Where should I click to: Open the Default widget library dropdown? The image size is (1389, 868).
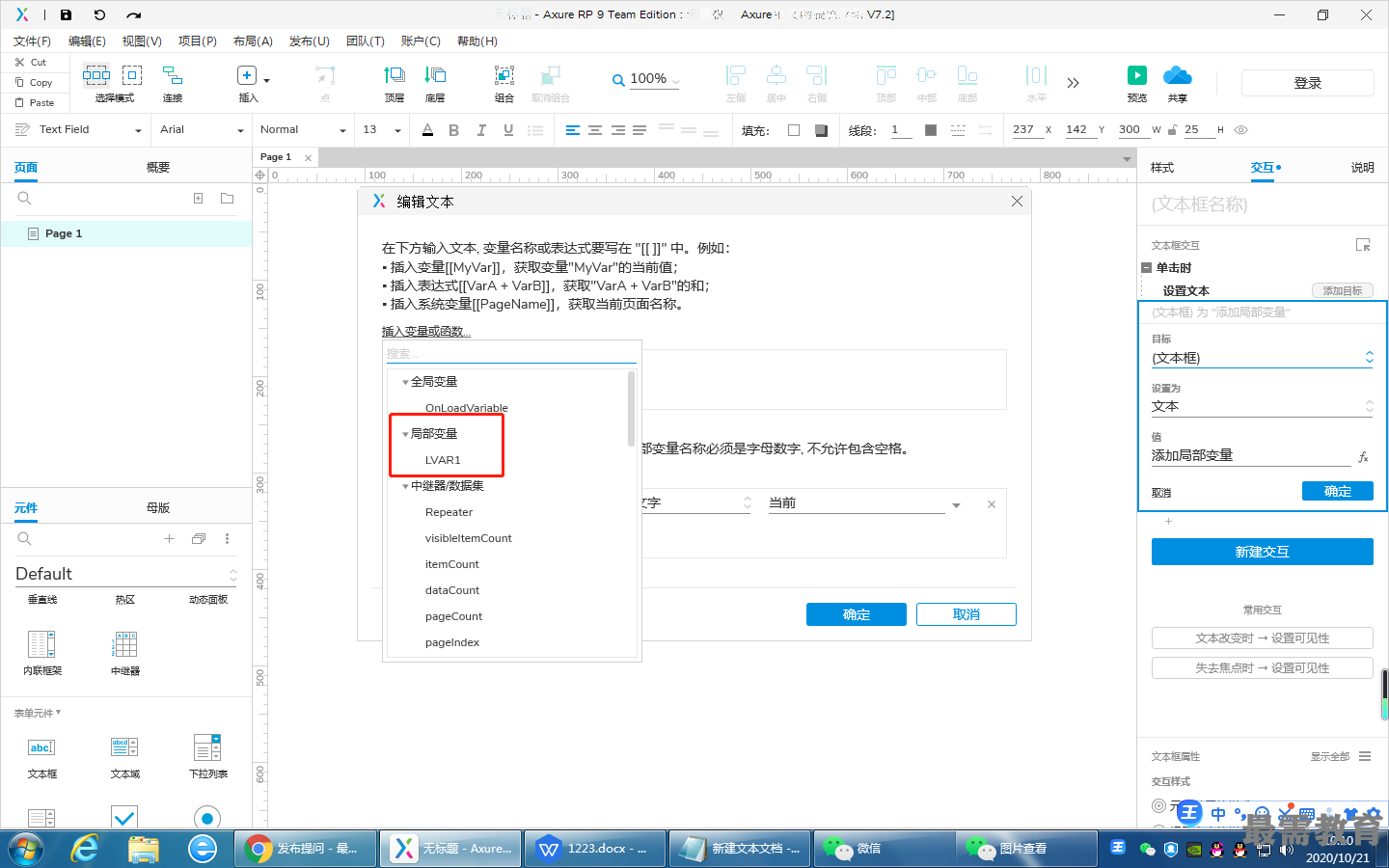[x=125, y=574]
